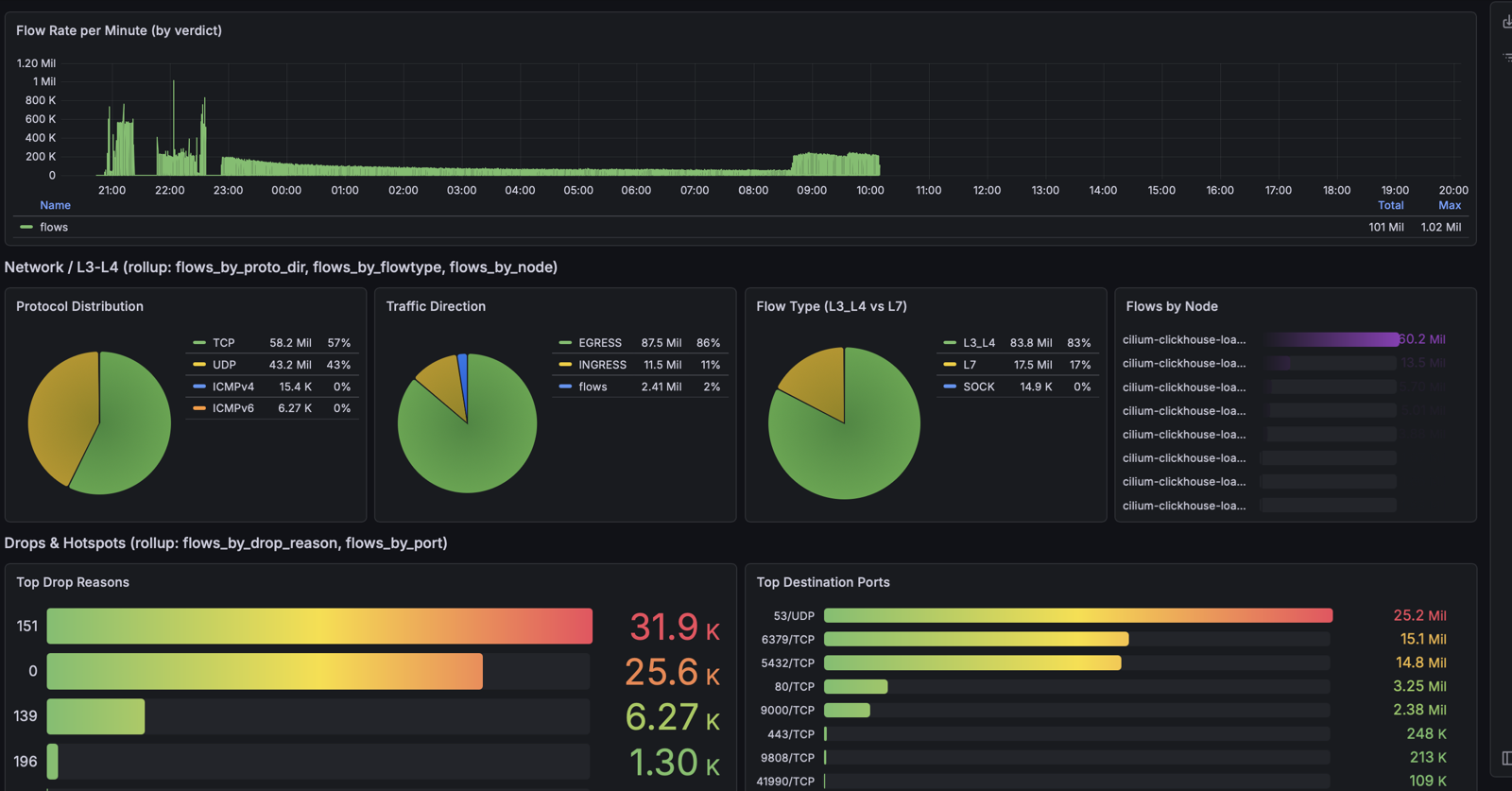Sort the flow rate legend by Max
The image size is (1512, 791).
pyautogui.click(x=1450, y=205)
